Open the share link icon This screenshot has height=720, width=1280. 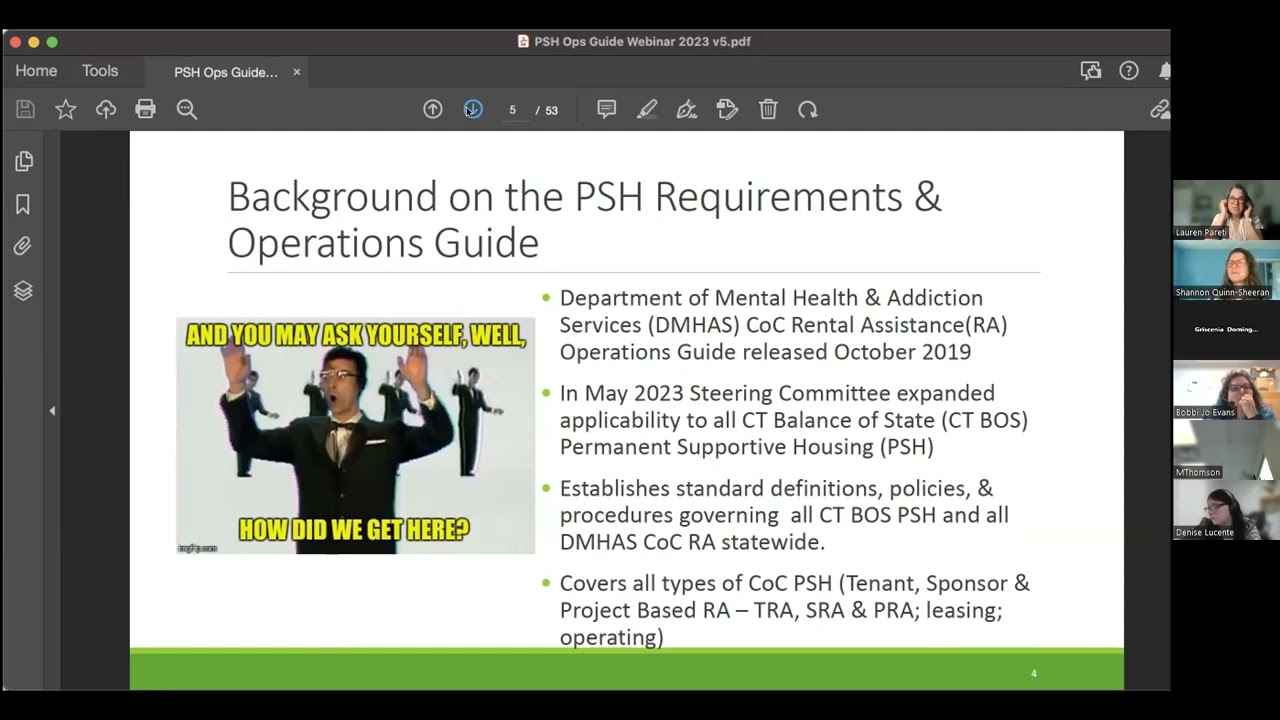click(1160, 109)
